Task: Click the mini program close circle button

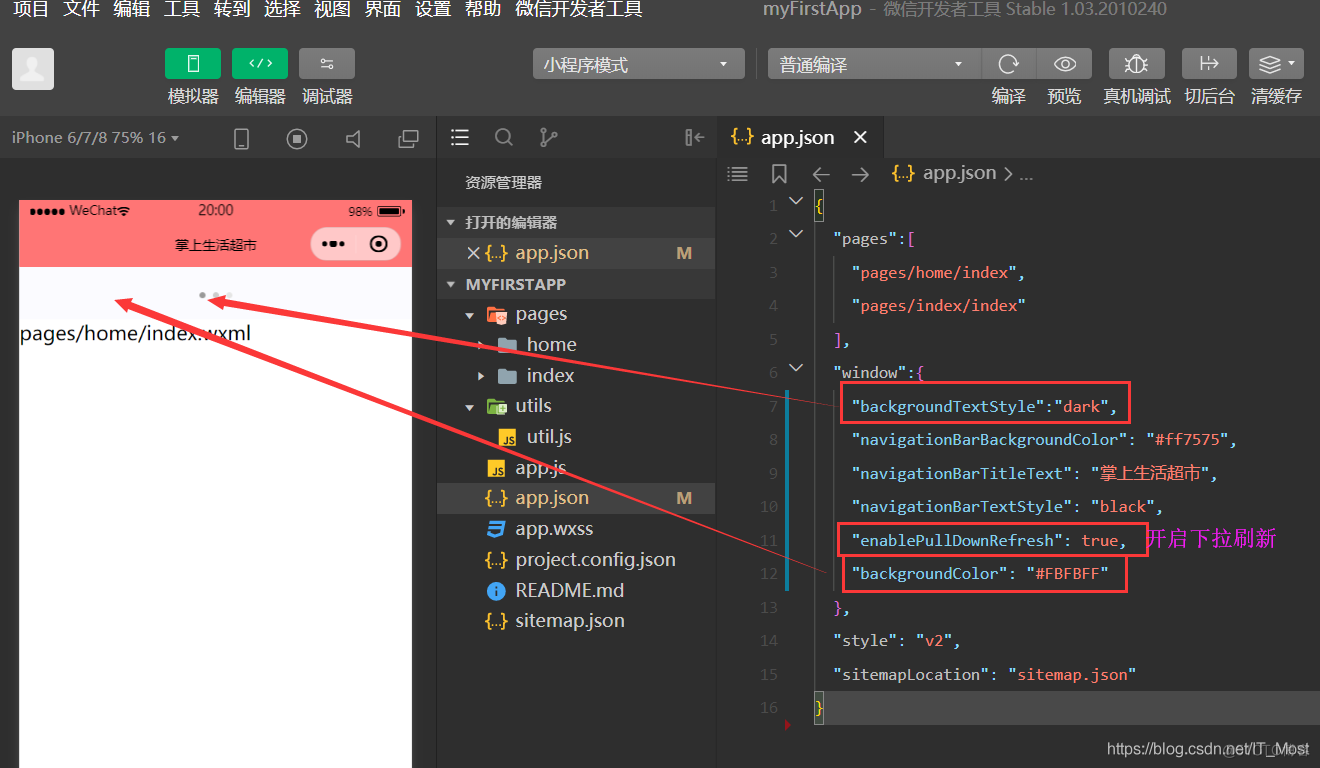Action: [378, 244]
